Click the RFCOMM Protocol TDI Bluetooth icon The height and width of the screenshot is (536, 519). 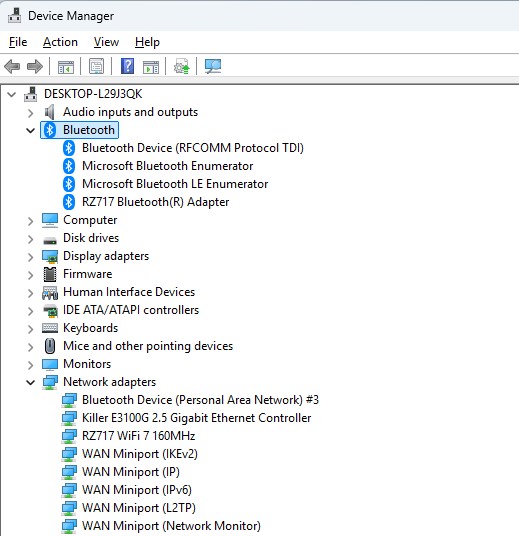69,148
